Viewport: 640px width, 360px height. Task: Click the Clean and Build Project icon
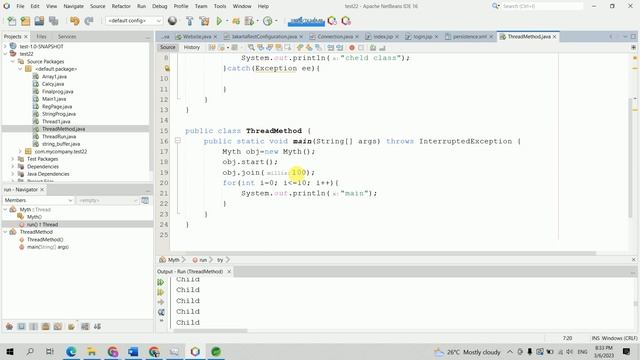pos(204,21)
